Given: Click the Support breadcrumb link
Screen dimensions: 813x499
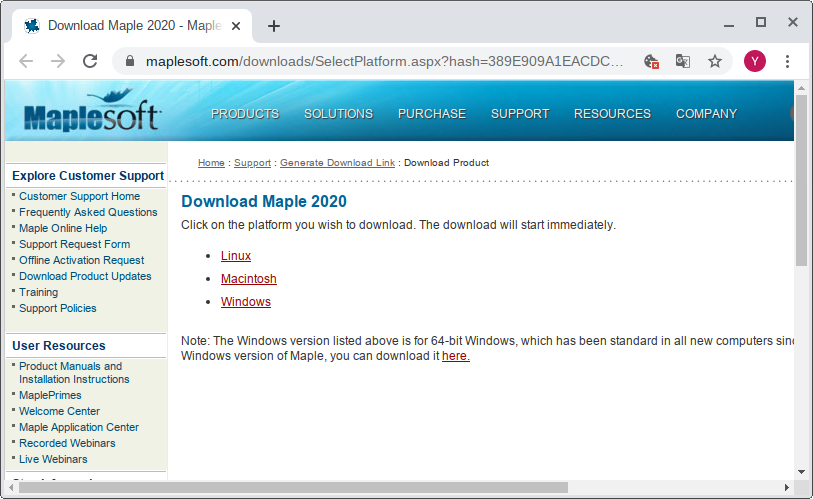Looking at the screenshot, I should (x=253, y=163).
